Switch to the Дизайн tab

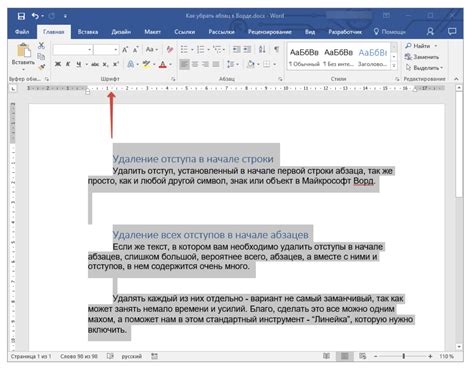[x=121, y=32]
